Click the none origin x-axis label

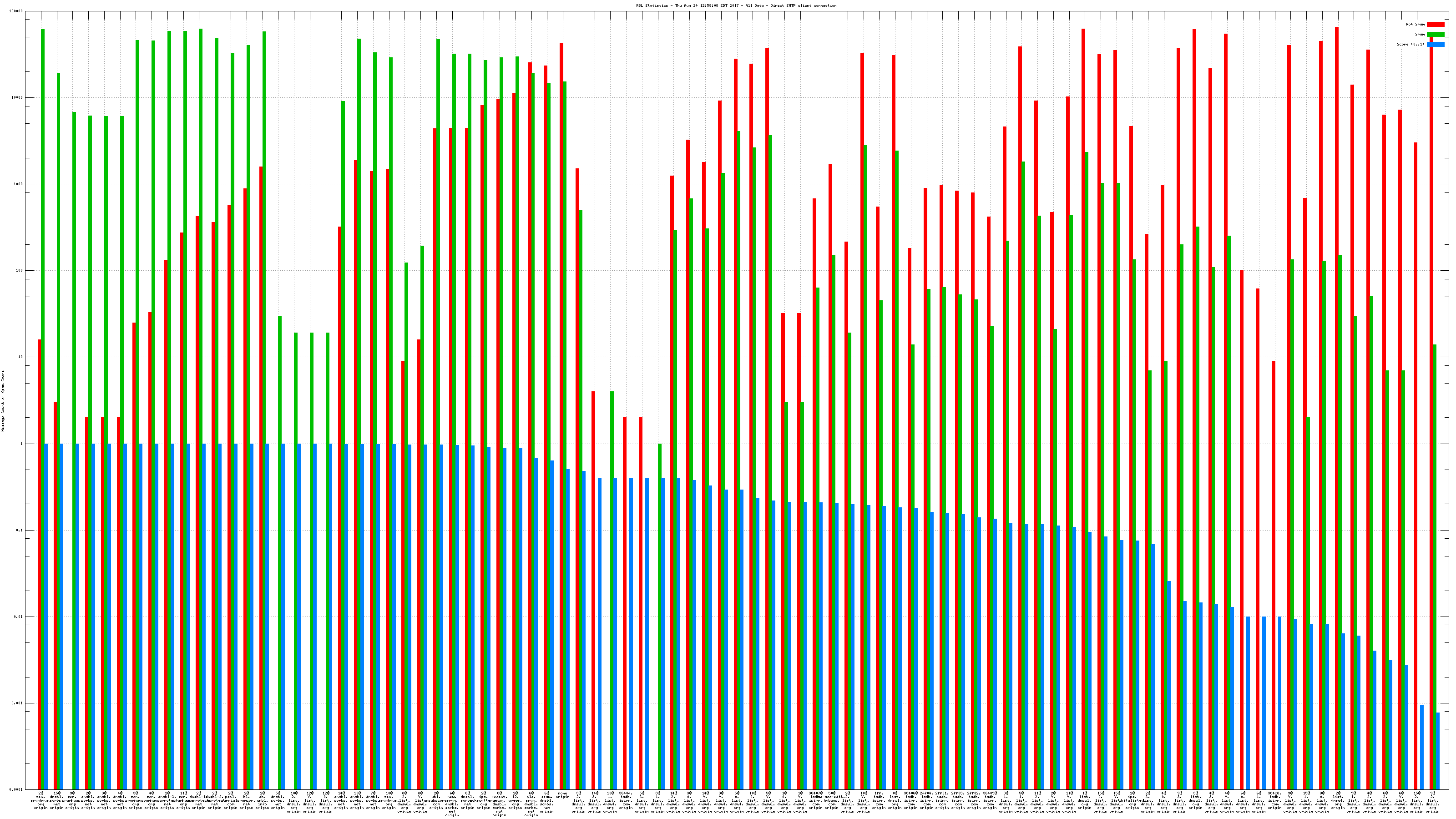[562, 795]
